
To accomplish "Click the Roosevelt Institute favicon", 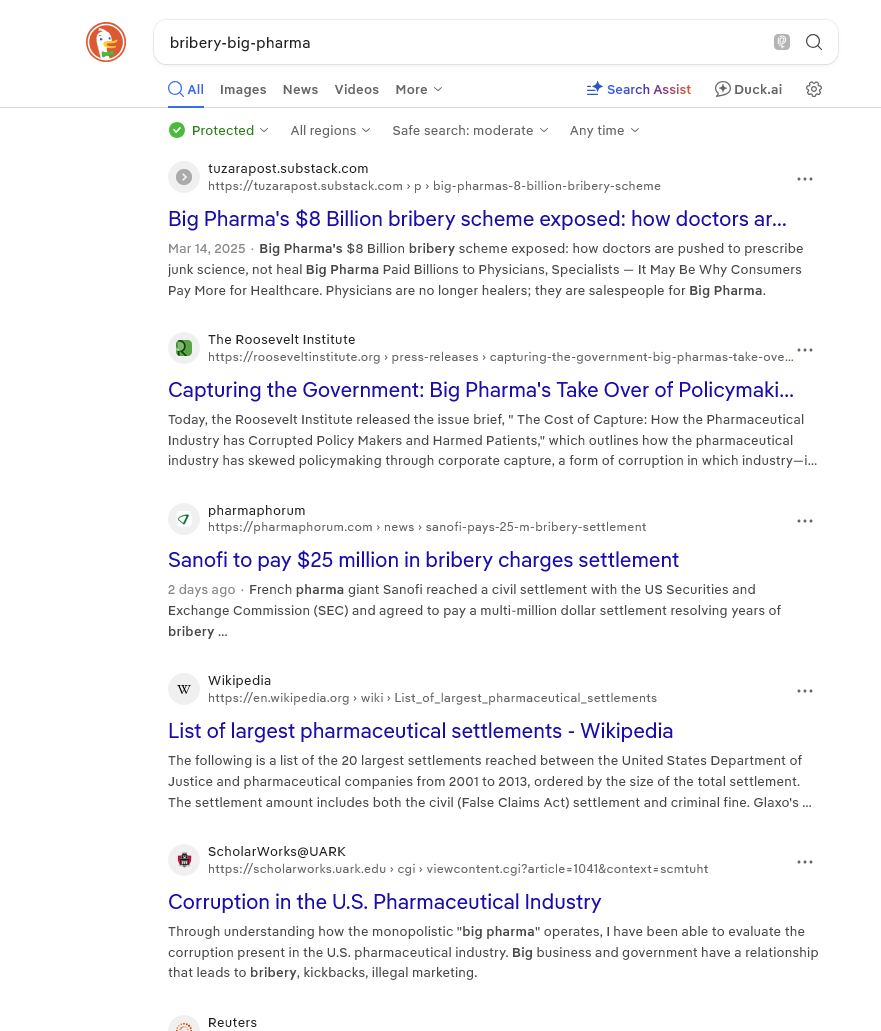I will pos(184,348).
